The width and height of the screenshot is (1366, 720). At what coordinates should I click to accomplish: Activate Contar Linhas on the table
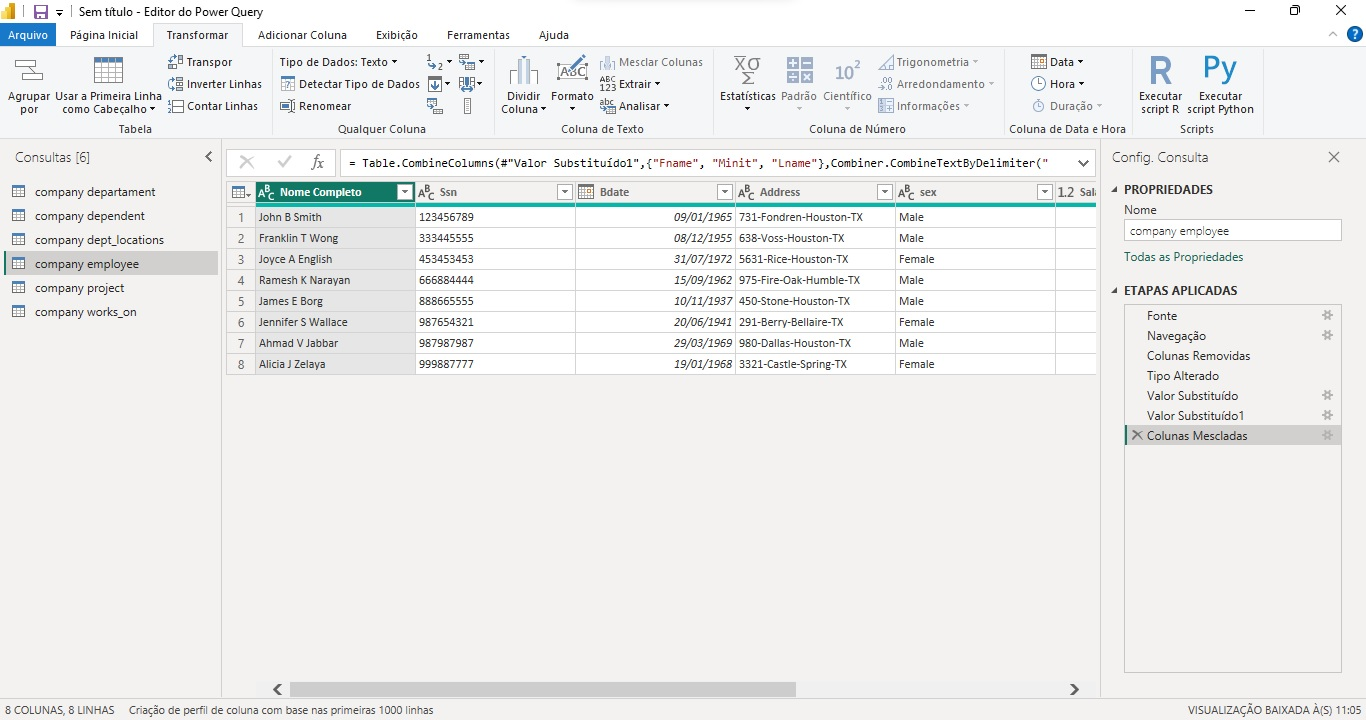[211, 106]
